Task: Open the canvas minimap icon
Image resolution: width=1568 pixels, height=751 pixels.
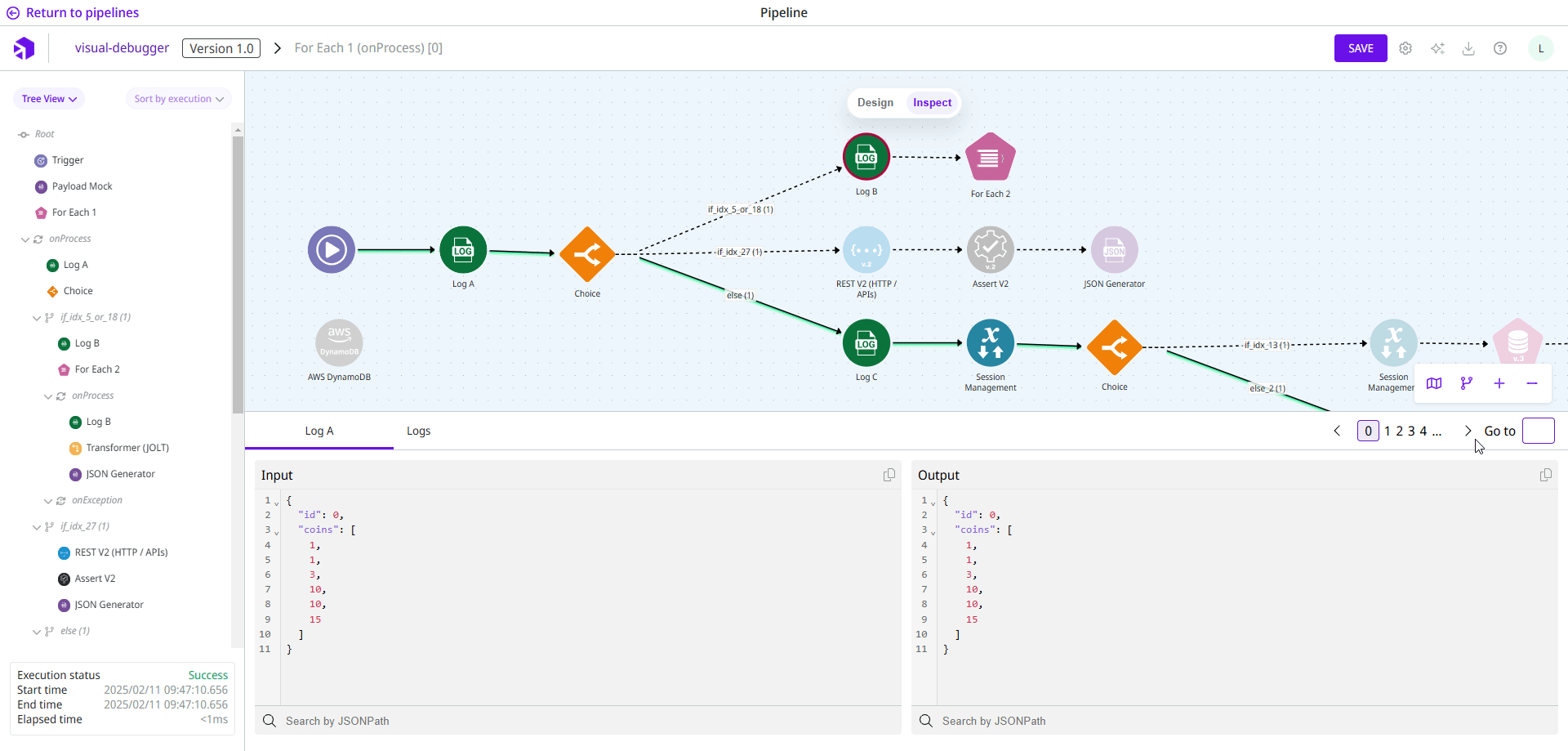Action: [1434, 383]
